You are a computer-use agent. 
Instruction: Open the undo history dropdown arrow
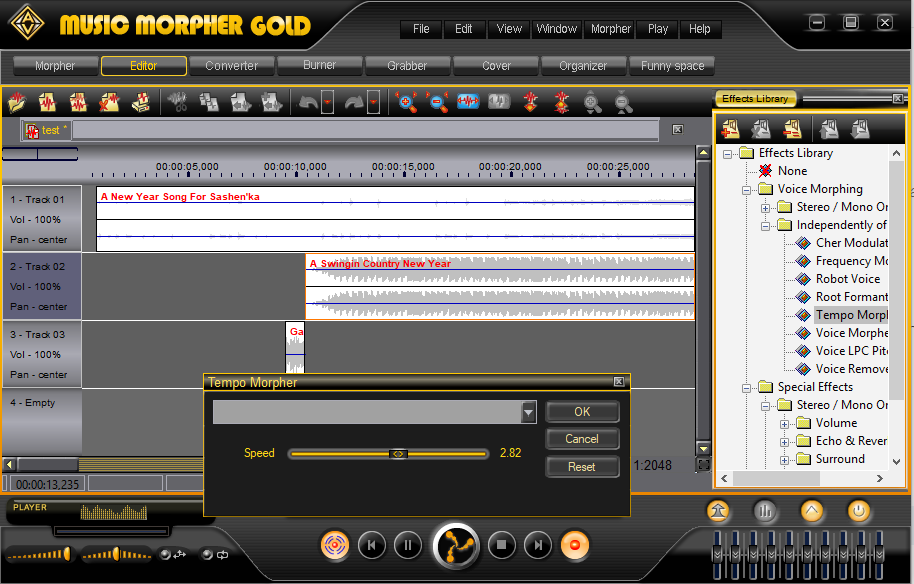[x=328, y=103]
